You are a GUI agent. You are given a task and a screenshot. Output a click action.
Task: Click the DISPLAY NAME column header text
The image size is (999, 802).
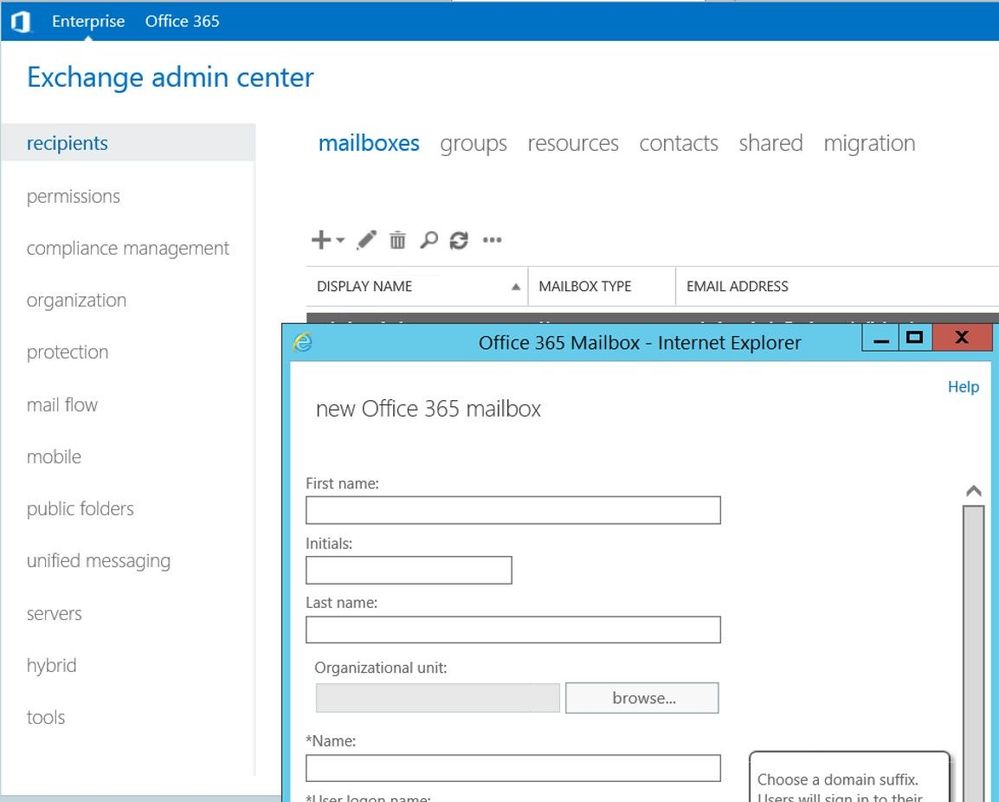364,287
